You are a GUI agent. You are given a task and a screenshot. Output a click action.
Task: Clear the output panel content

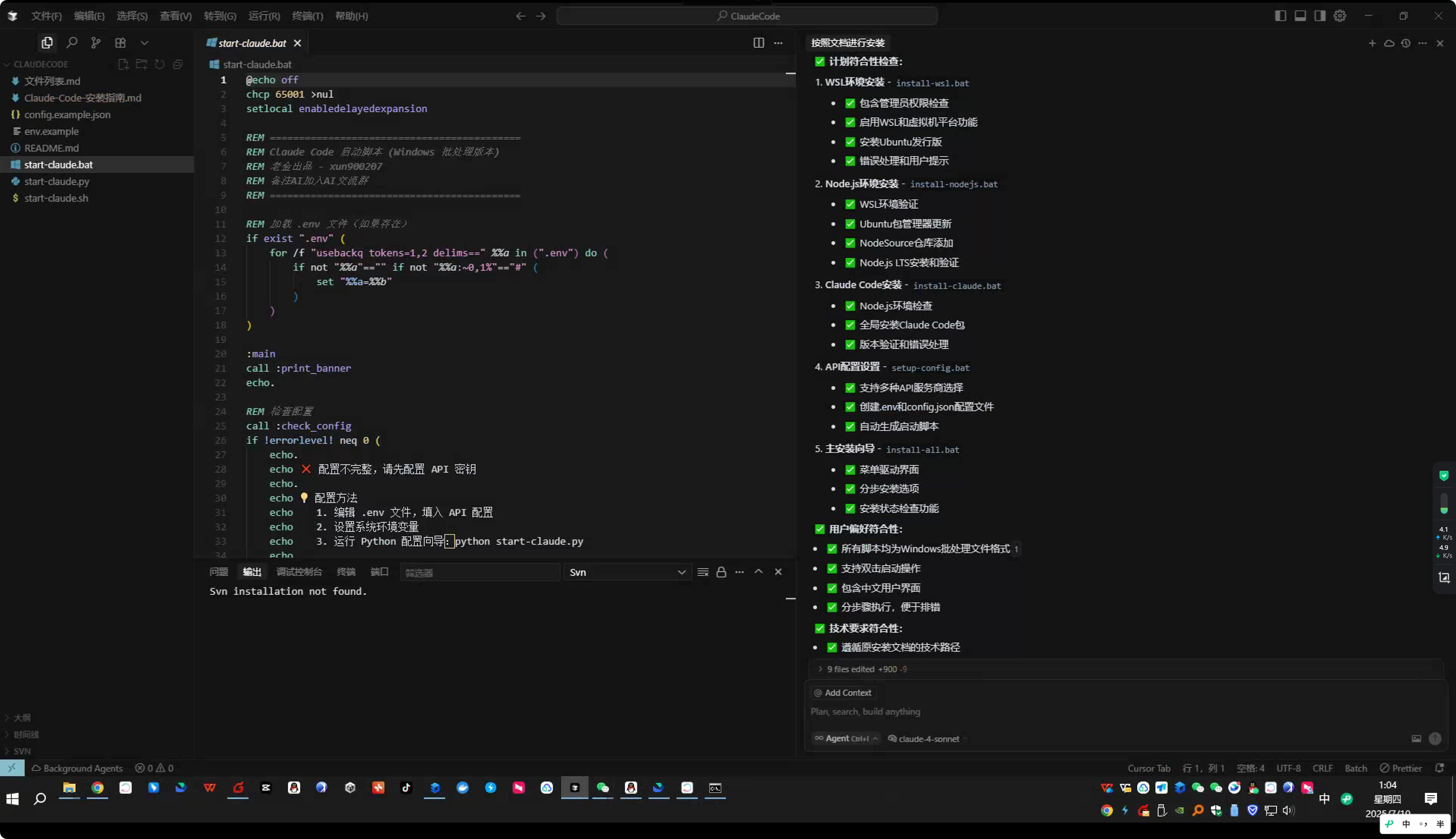coord(702,572)
